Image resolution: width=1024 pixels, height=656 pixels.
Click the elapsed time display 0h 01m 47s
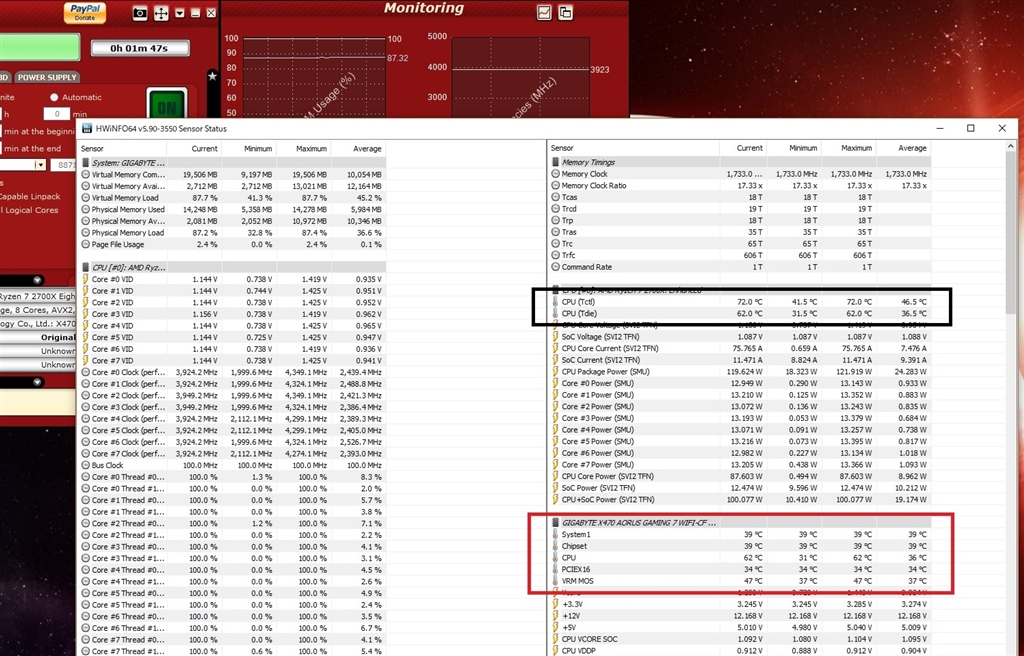(x=140, y=48)
